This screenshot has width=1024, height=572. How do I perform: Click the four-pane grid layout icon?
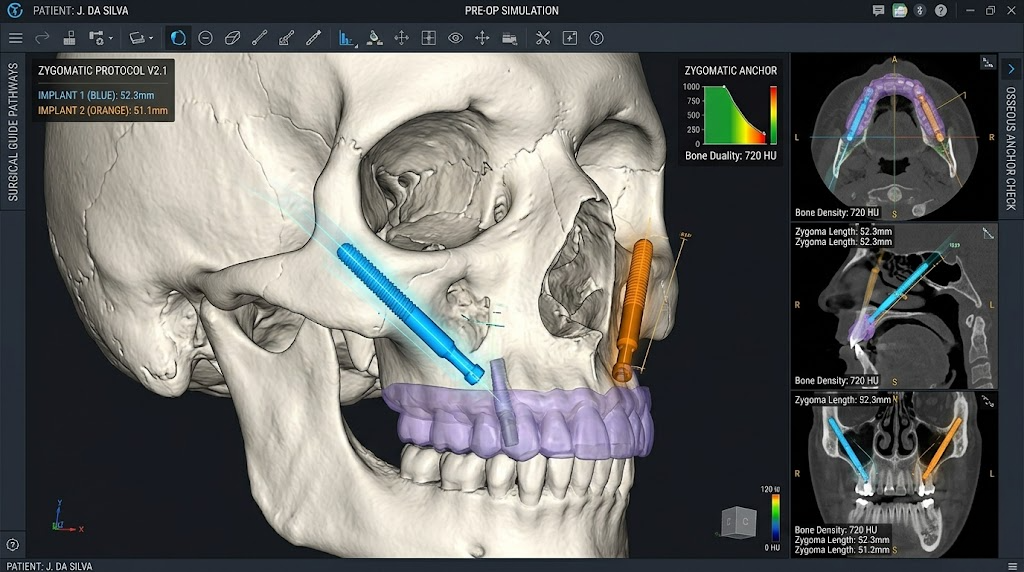[428, 38]
